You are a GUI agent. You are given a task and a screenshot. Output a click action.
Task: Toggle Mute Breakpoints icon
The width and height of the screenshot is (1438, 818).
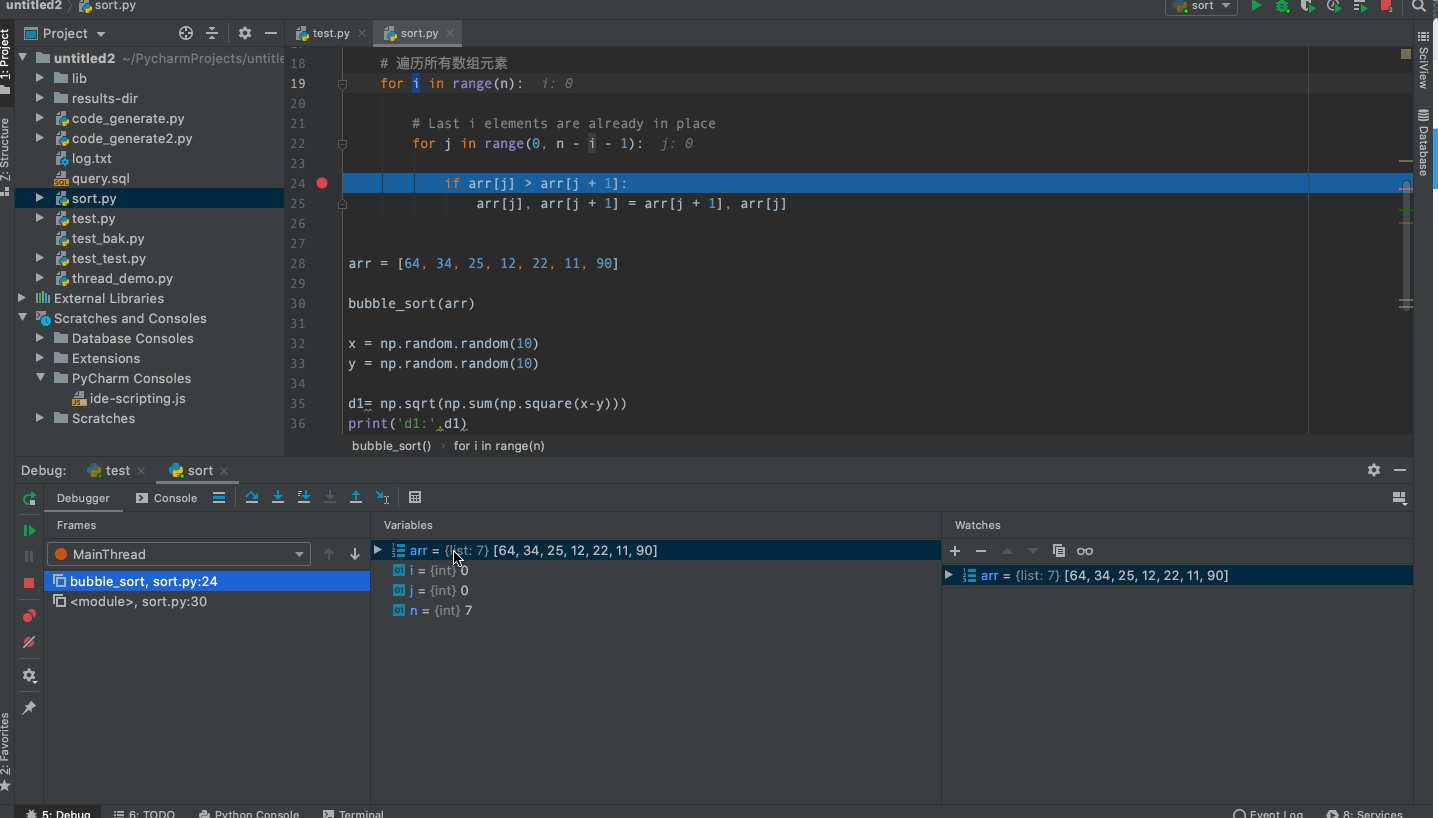29,642
